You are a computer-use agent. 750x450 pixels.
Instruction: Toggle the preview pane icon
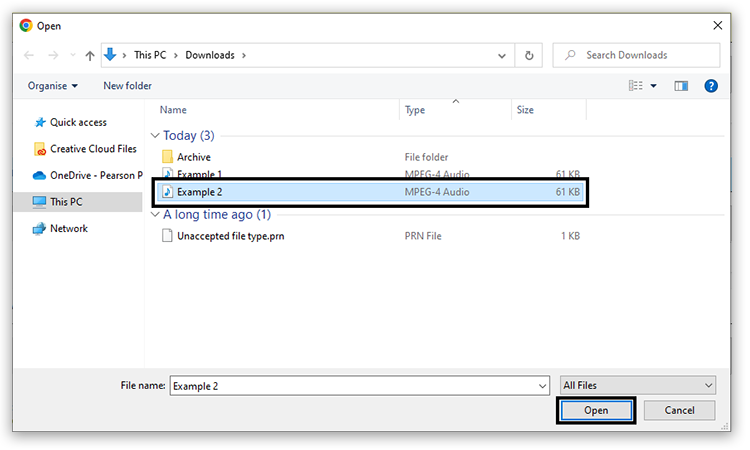tap(682, 86)
